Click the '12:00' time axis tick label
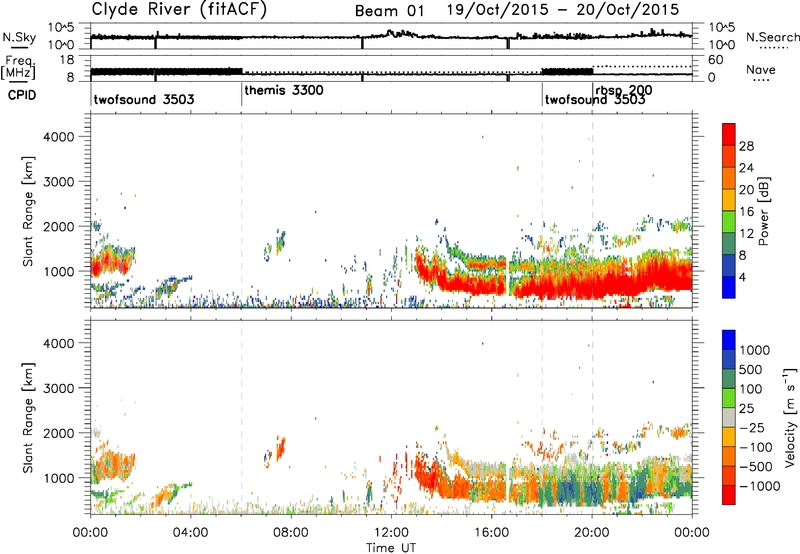The width and height of the screenshot is (800, 554). point(391,533)
